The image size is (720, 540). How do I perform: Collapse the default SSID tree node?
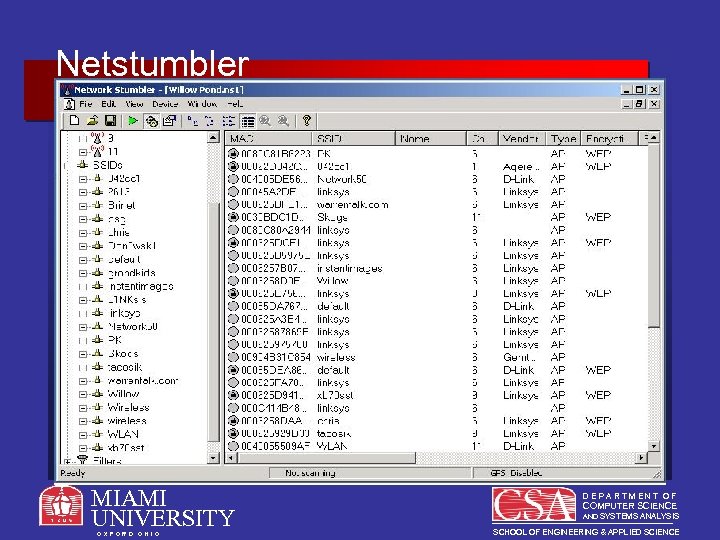(x=83, y=260)
